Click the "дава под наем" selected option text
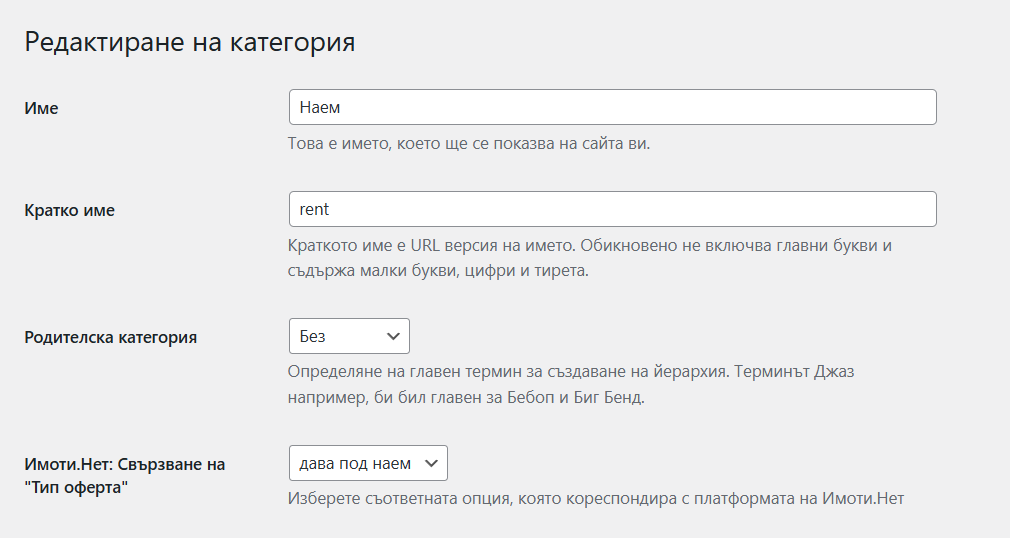 click(x=355, y=464)
